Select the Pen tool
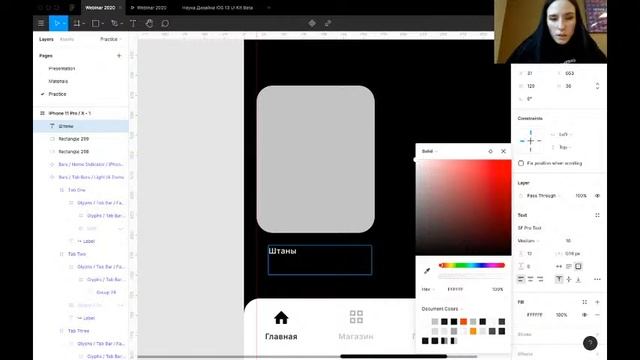The width and height of the screenshot is (640, 360). (115, 23)
